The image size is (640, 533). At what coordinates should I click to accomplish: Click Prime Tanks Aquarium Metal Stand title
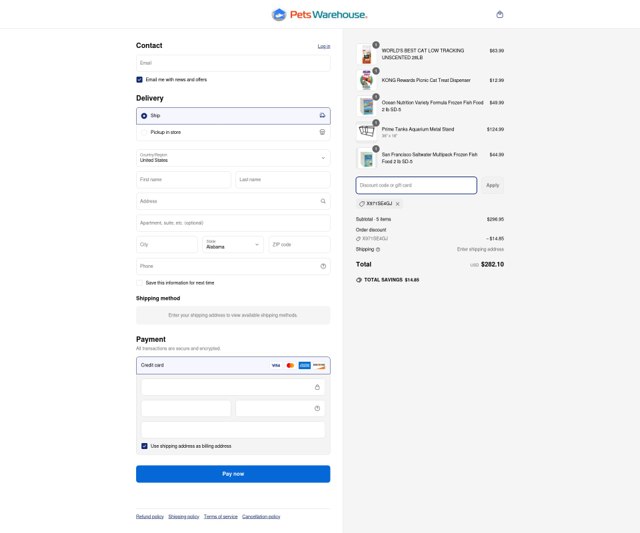pyautogui.click(x=418, y=129)
